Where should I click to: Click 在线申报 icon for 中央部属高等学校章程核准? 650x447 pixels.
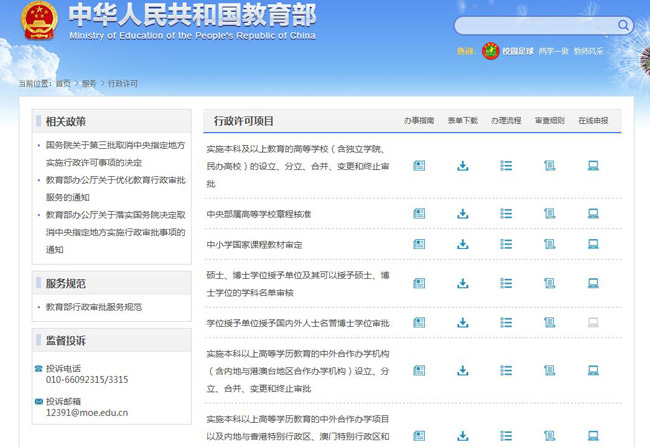click(x=593, y=213)
